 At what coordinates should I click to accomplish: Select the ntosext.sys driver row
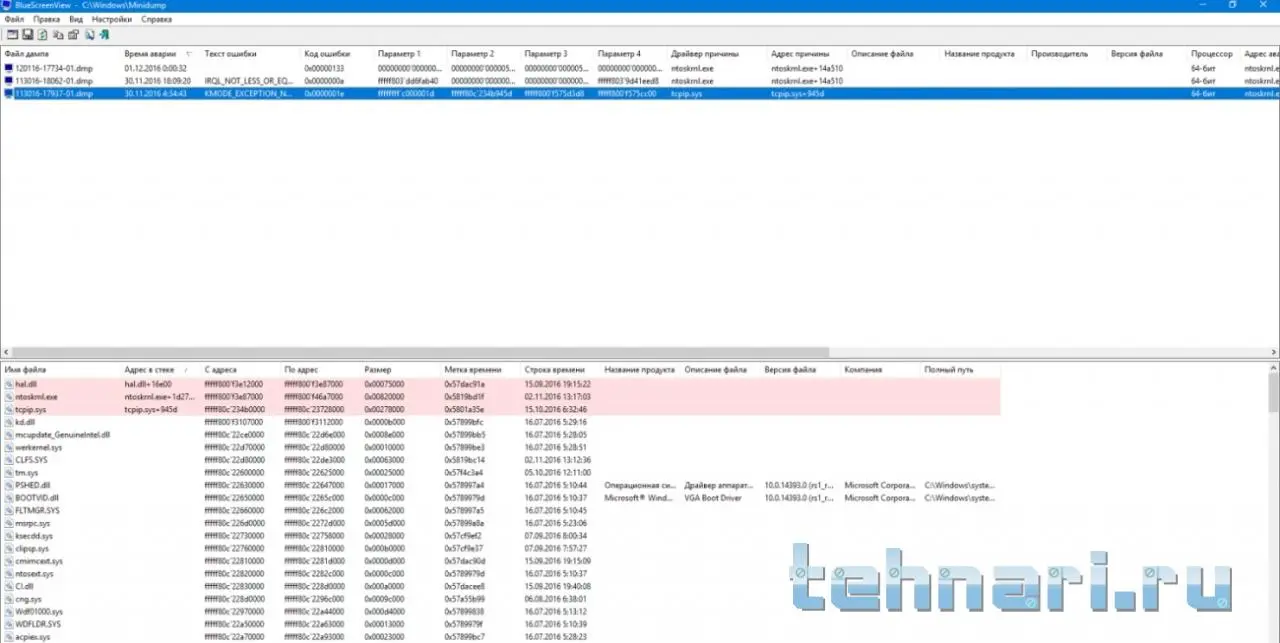coord(500,574)
